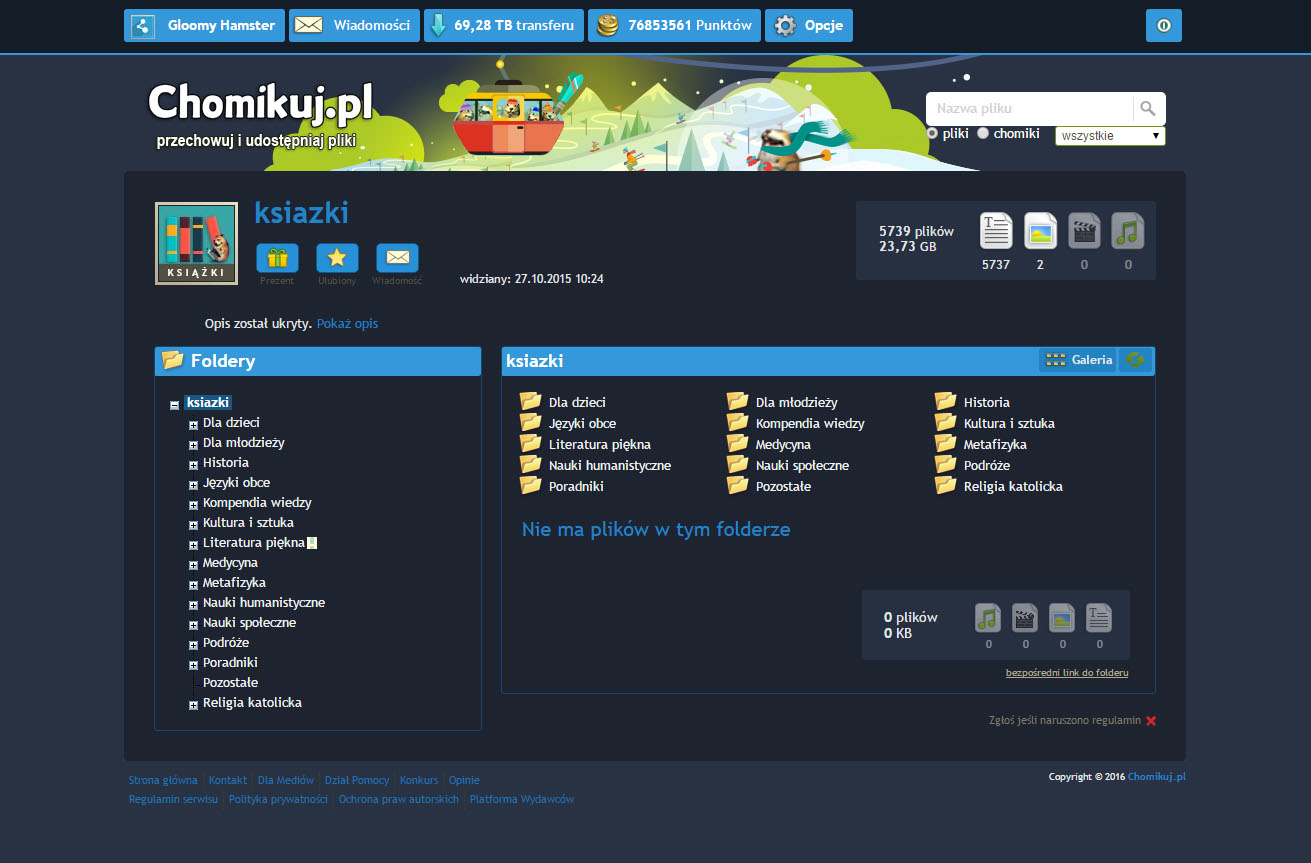This screenshot has width=1311, height=863.
Task: Expand Kompendia wiedzy in the Foldery tree
Action: [194, 505]
